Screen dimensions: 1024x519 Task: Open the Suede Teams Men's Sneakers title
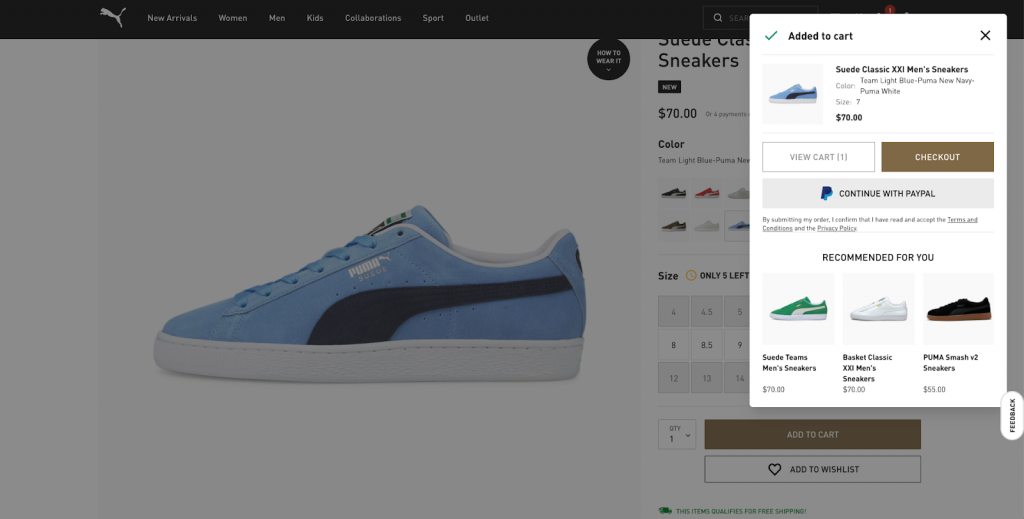[789, 362]
